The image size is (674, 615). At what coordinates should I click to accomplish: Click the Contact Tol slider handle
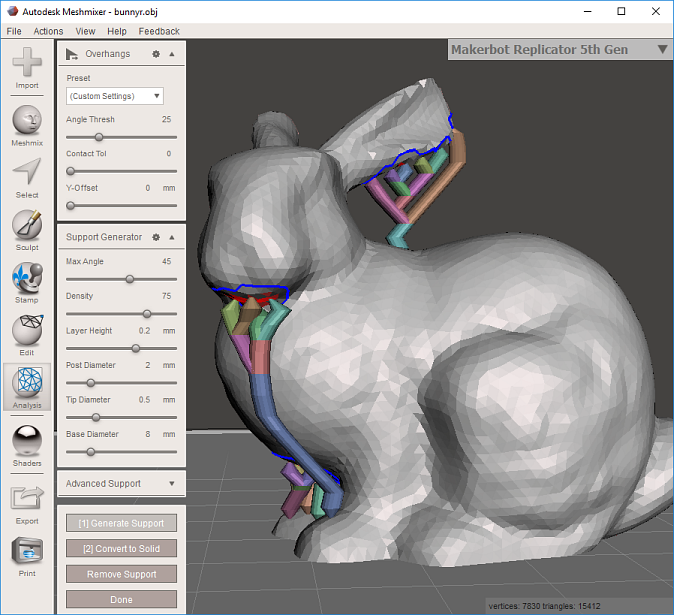tap(71, 171)
